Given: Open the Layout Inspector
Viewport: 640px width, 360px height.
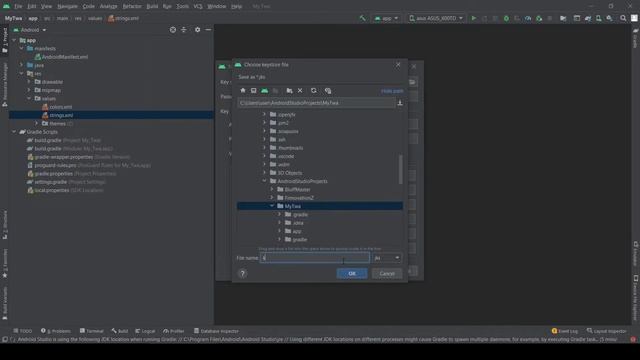Looking at the screenshot, I should pos(607,331).
